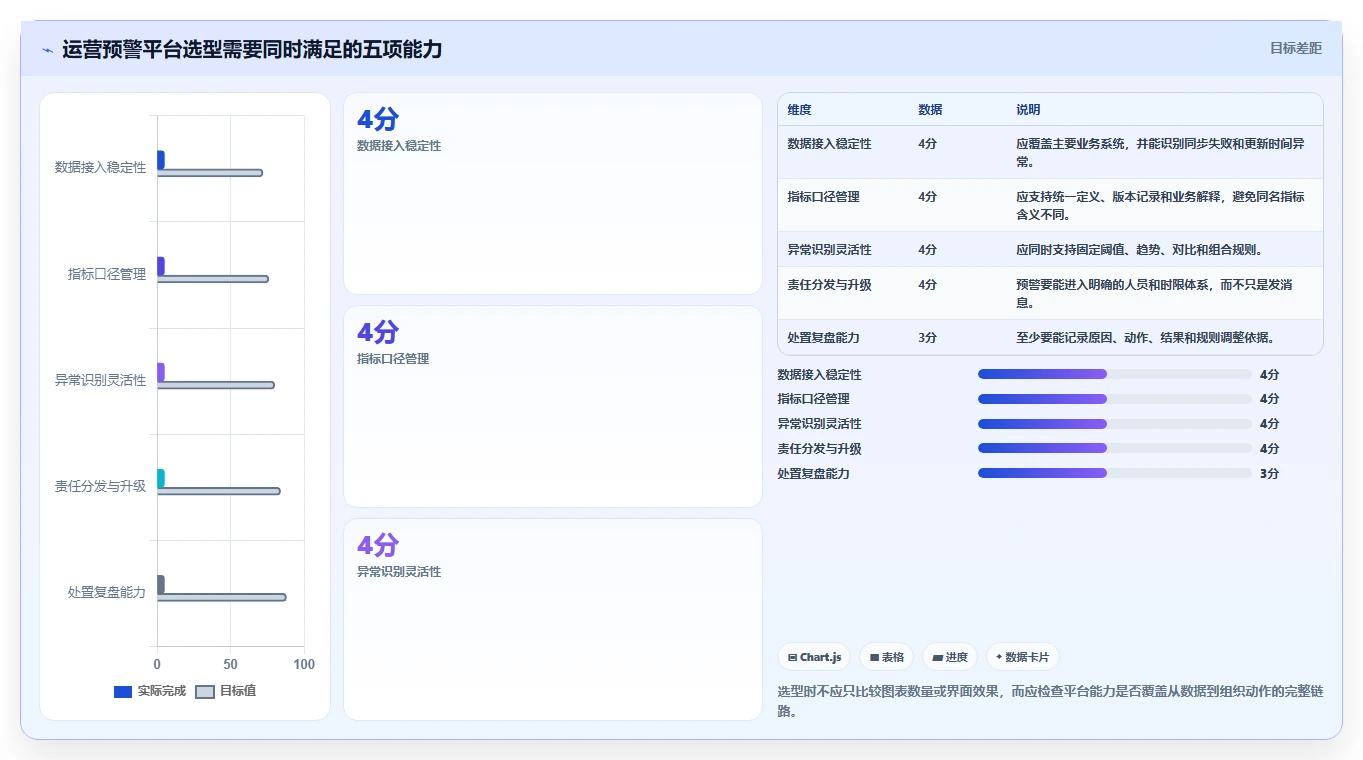Click the chart's blue actual bar for 数据接入稳定性
The height and width of the screenshot is (760, 1363).
[x=160, y=160]
